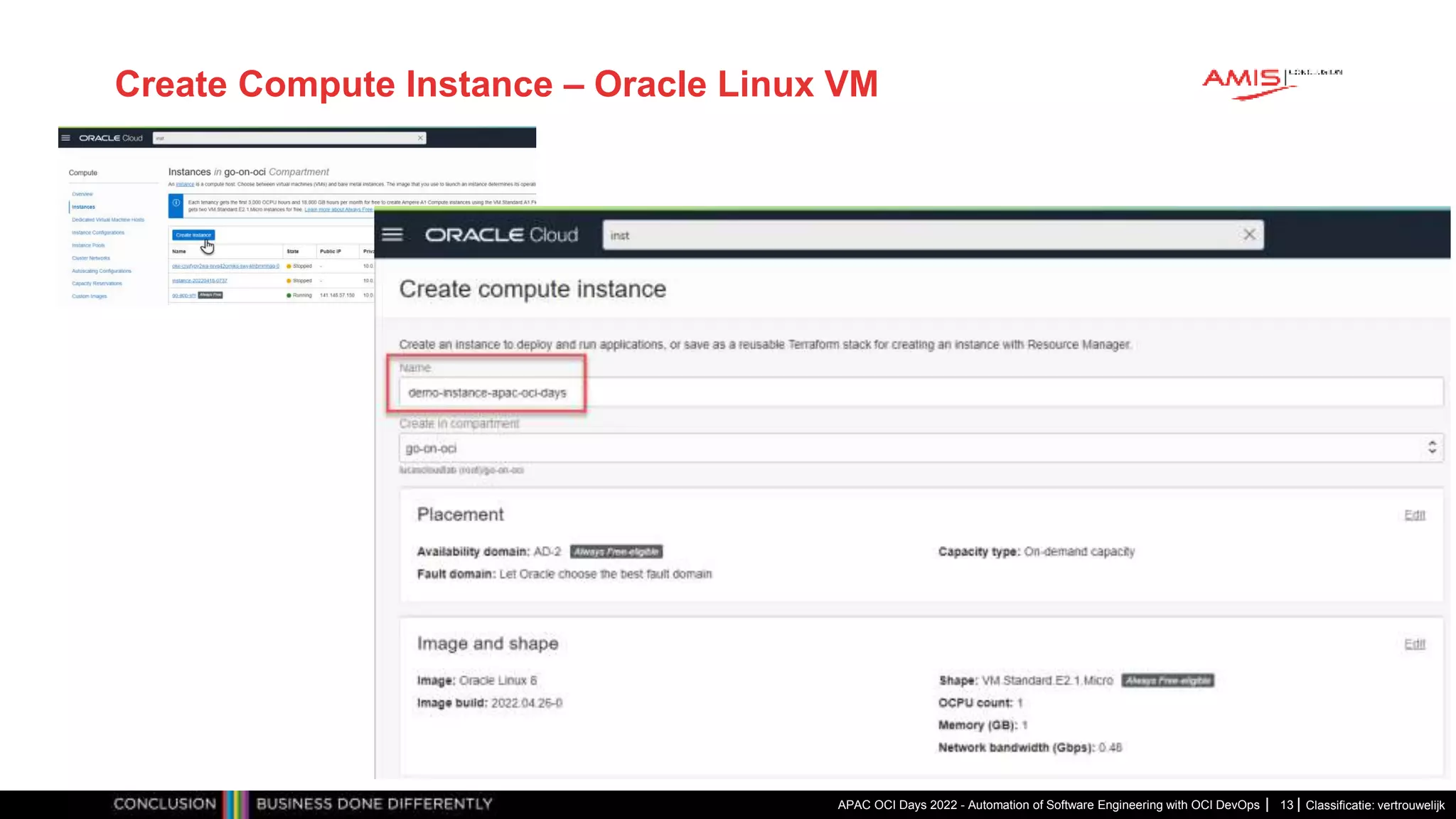Click Always Free-eligible badge beside AD-2

[x=616, y=552]
